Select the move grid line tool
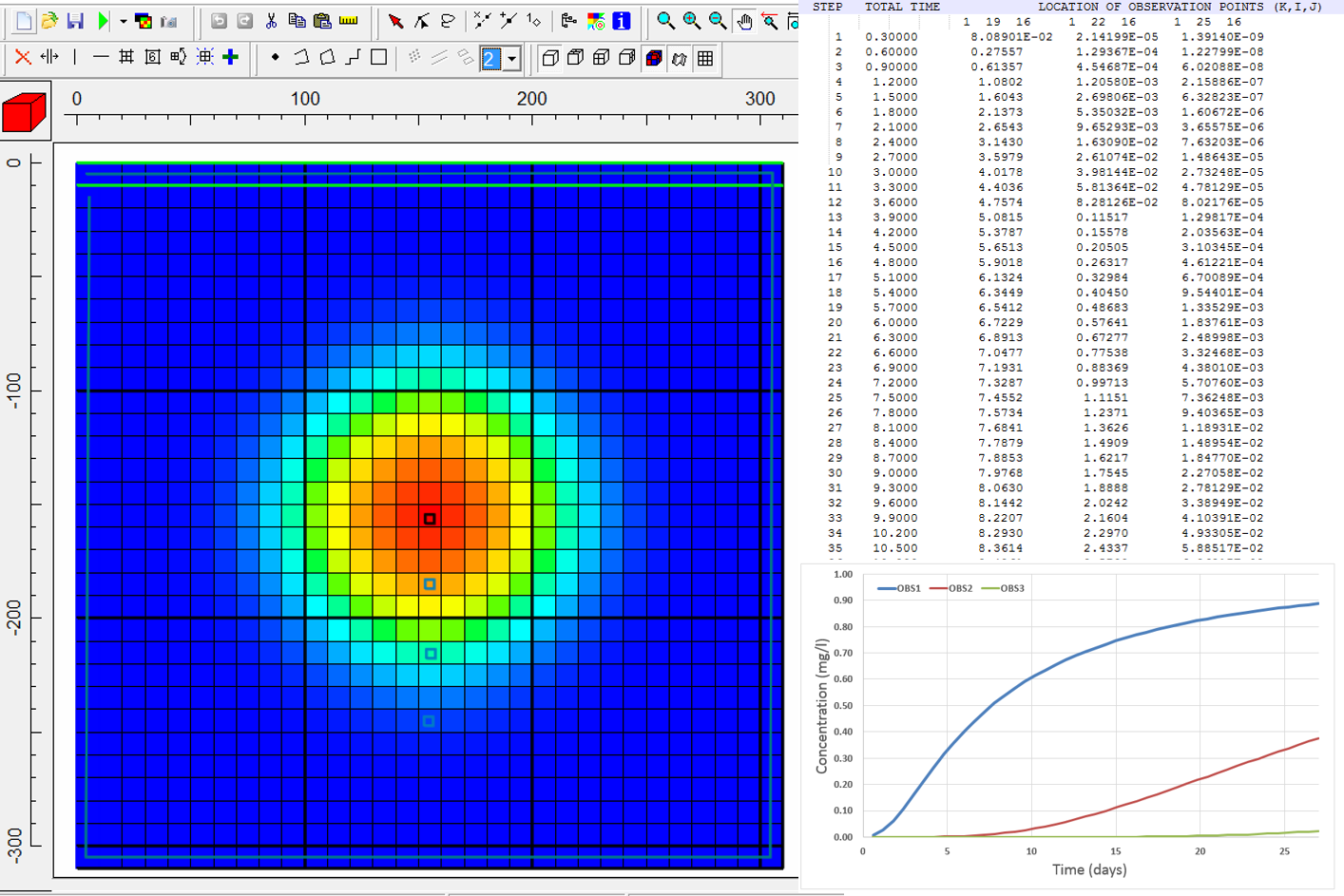This screenshot has width=1344, height=896. point(49,57)
